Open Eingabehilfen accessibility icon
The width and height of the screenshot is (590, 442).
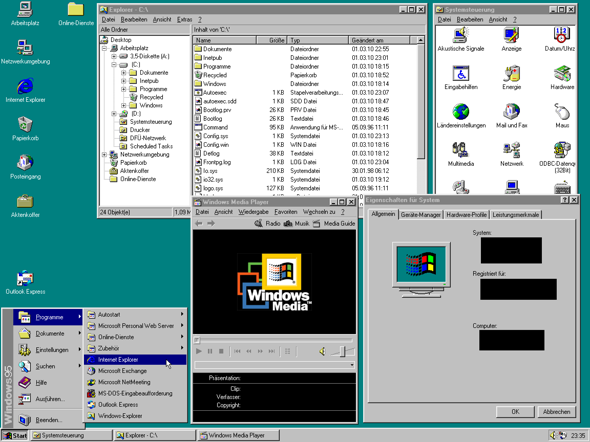coord(461,77)
